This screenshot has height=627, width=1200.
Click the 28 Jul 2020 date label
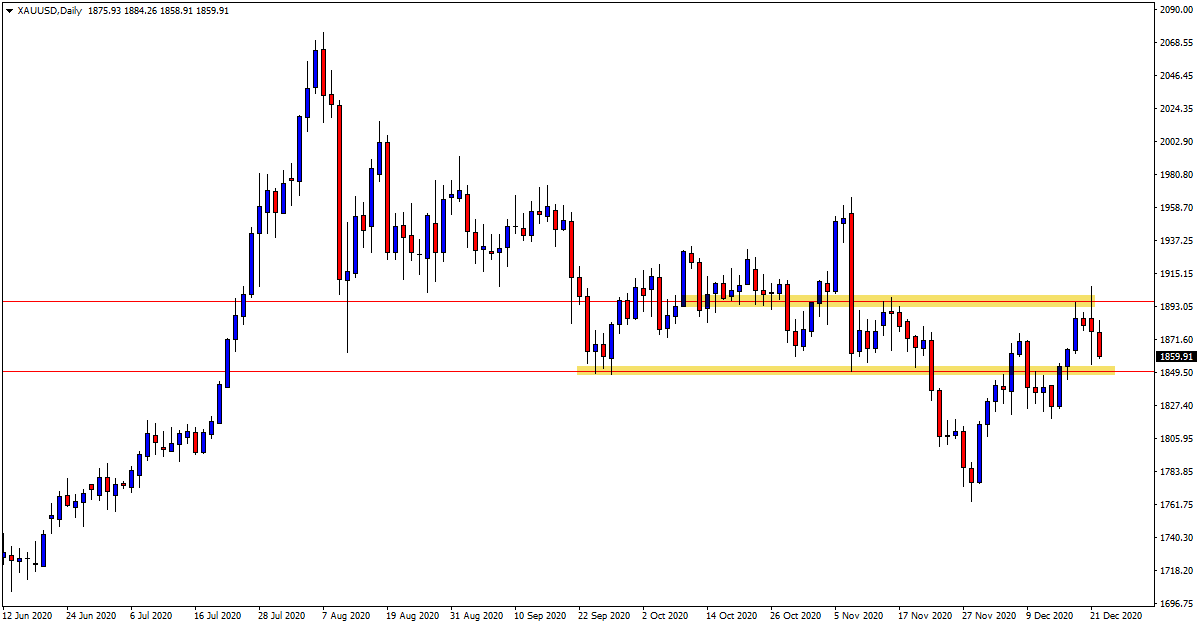[x=283, y=617]
